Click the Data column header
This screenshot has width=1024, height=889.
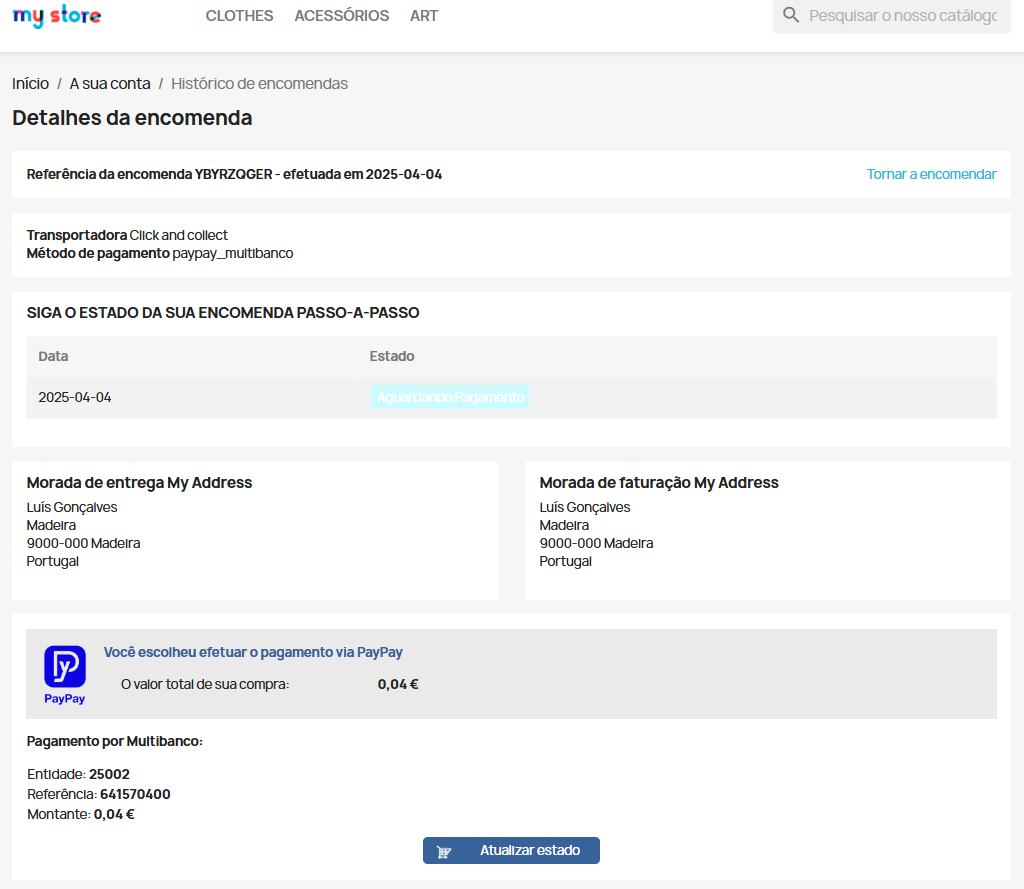tap(53, 356)
